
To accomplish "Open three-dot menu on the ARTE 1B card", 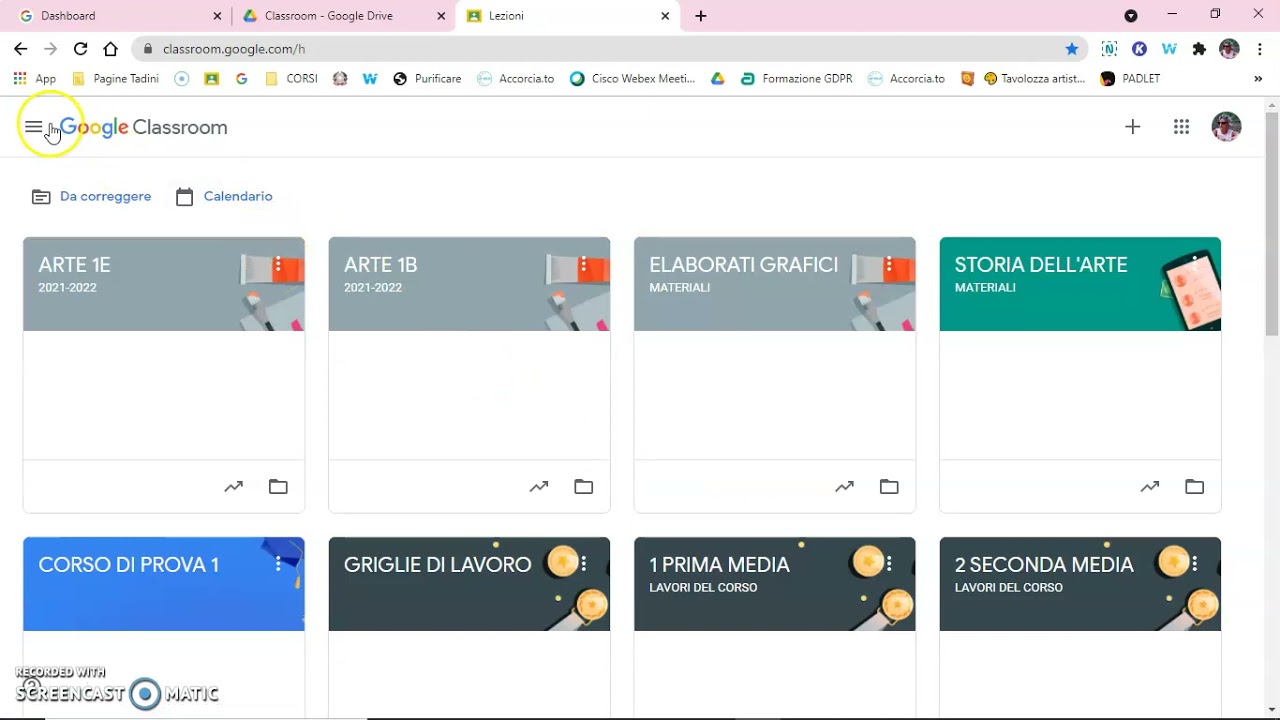I will (x=584, y=265).
